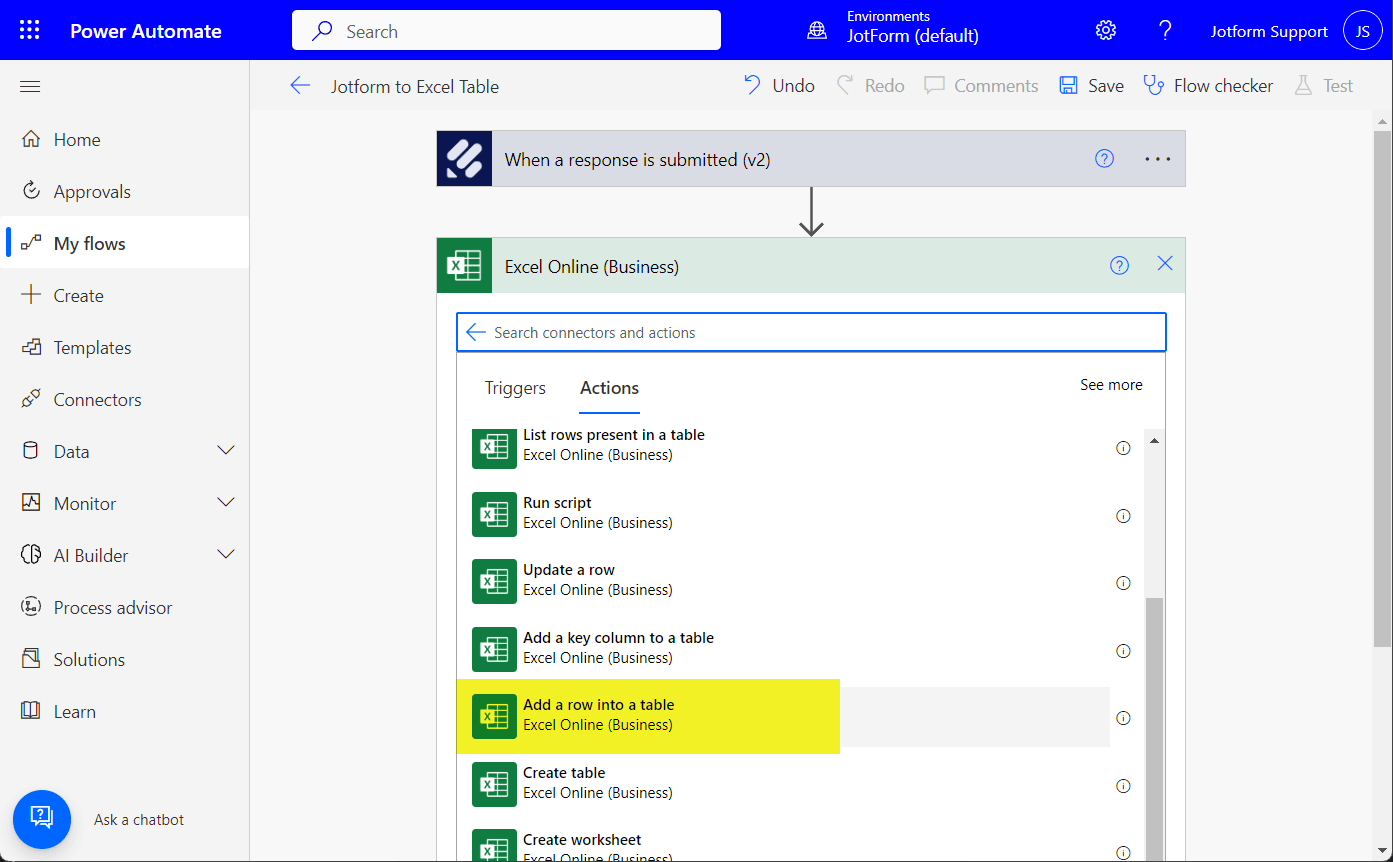Click the back arrow beside flow title
Viewport: 1393px width, 862px height.
tap(300, 86)
